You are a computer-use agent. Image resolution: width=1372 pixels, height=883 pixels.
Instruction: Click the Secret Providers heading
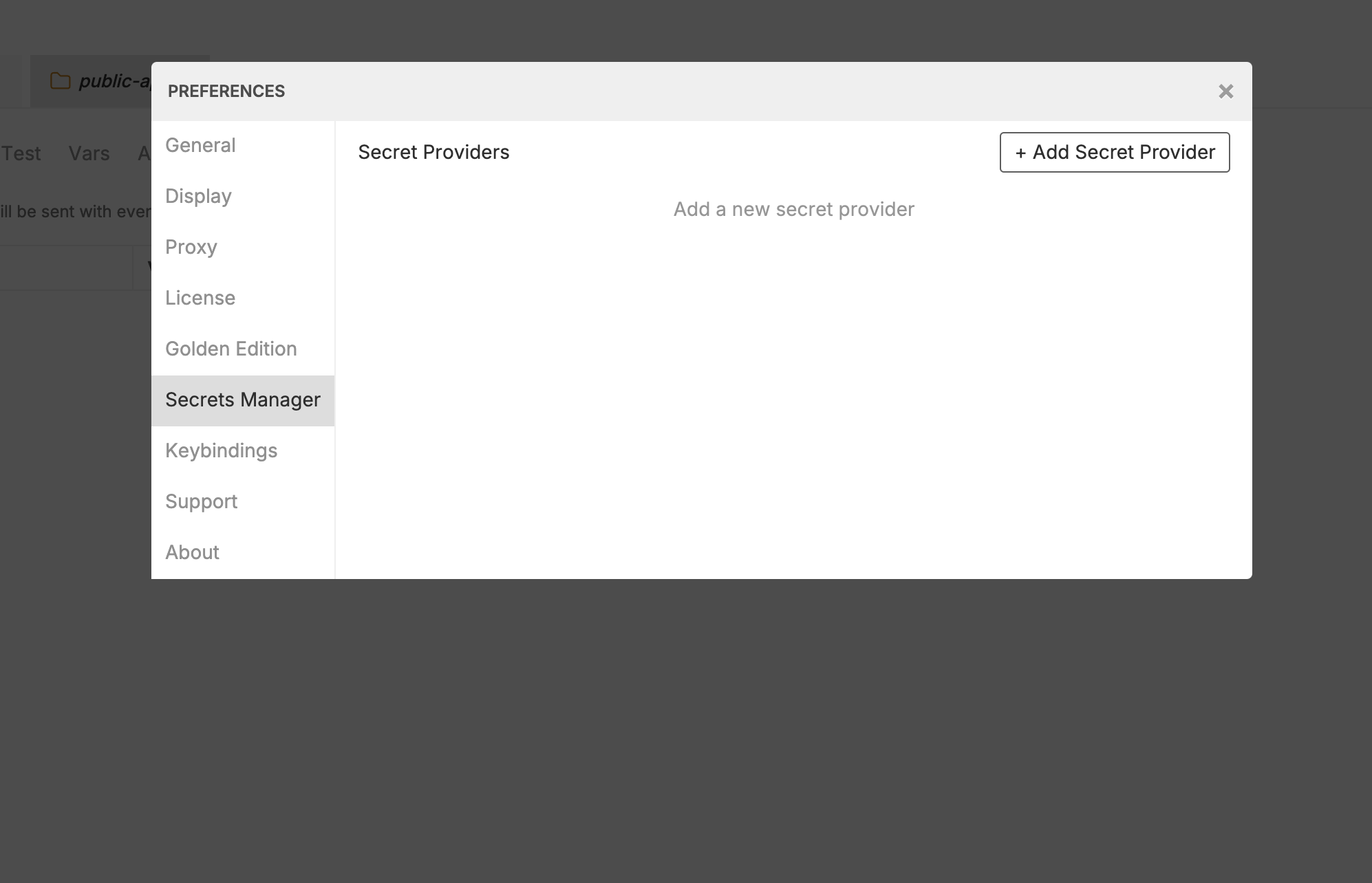(x=433, y=152)
